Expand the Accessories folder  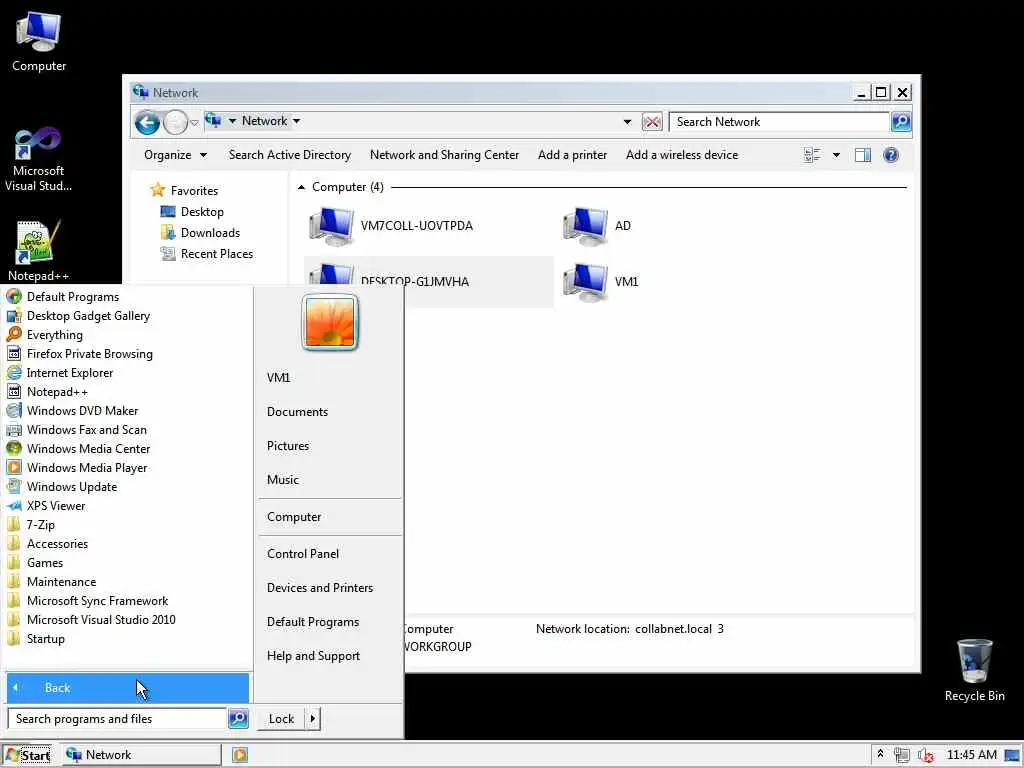coord(57,543)
